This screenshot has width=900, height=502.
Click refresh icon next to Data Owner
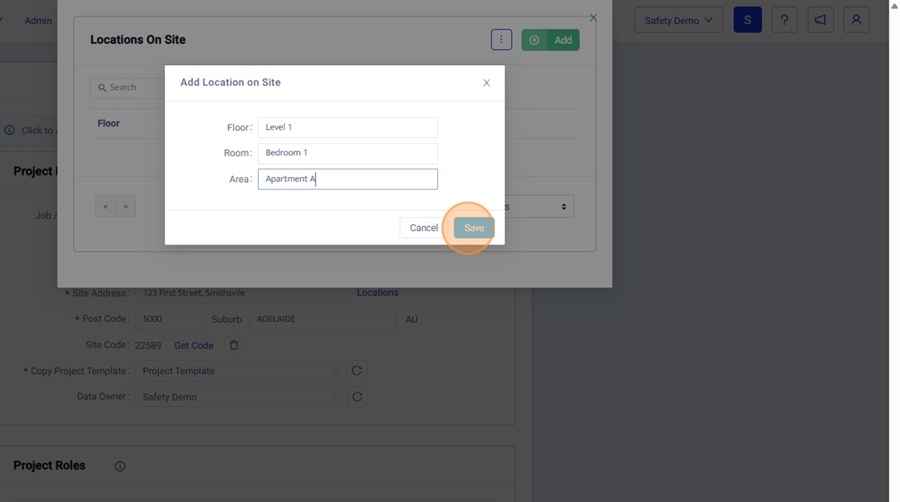tap(357, 397)
